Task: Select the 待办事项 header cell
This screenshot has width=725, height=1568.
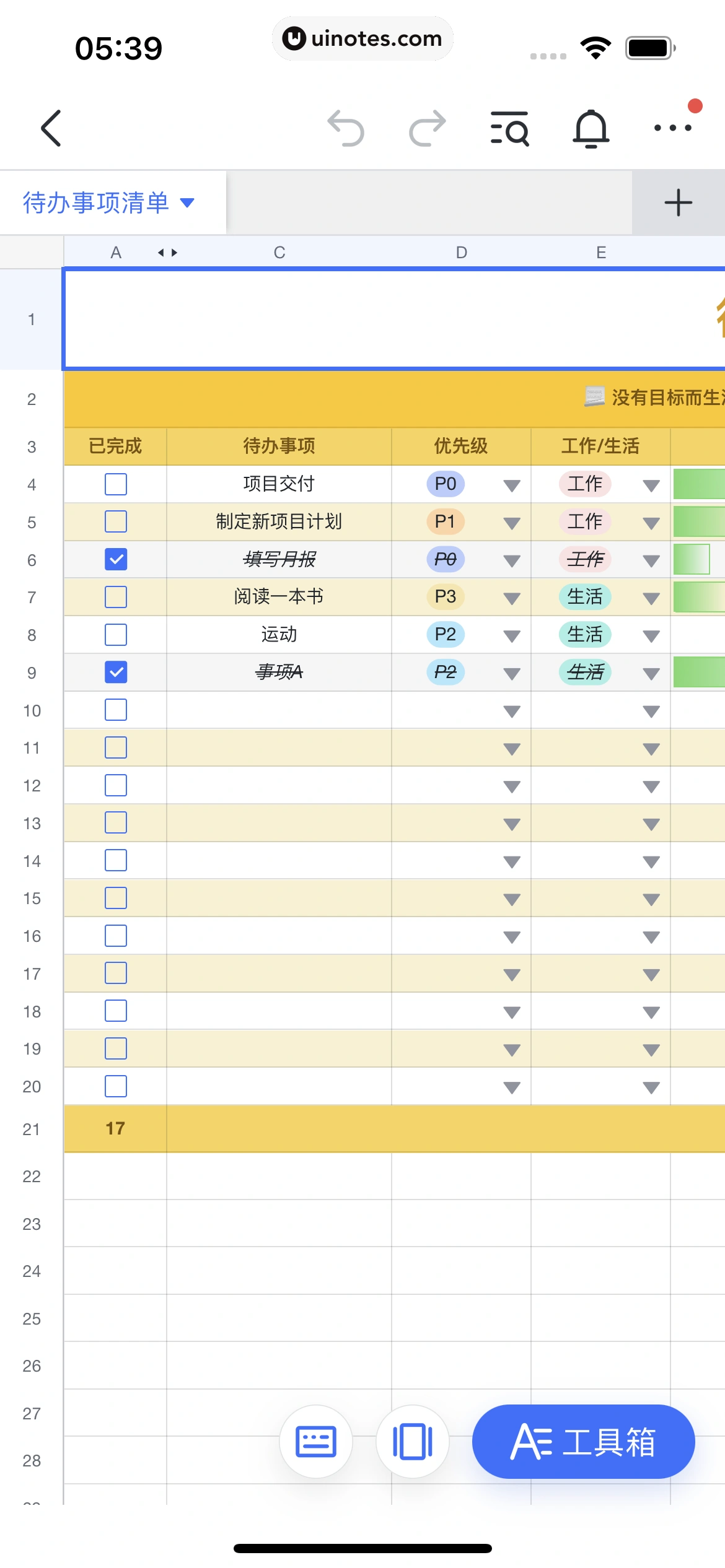Action: (279, 446)
